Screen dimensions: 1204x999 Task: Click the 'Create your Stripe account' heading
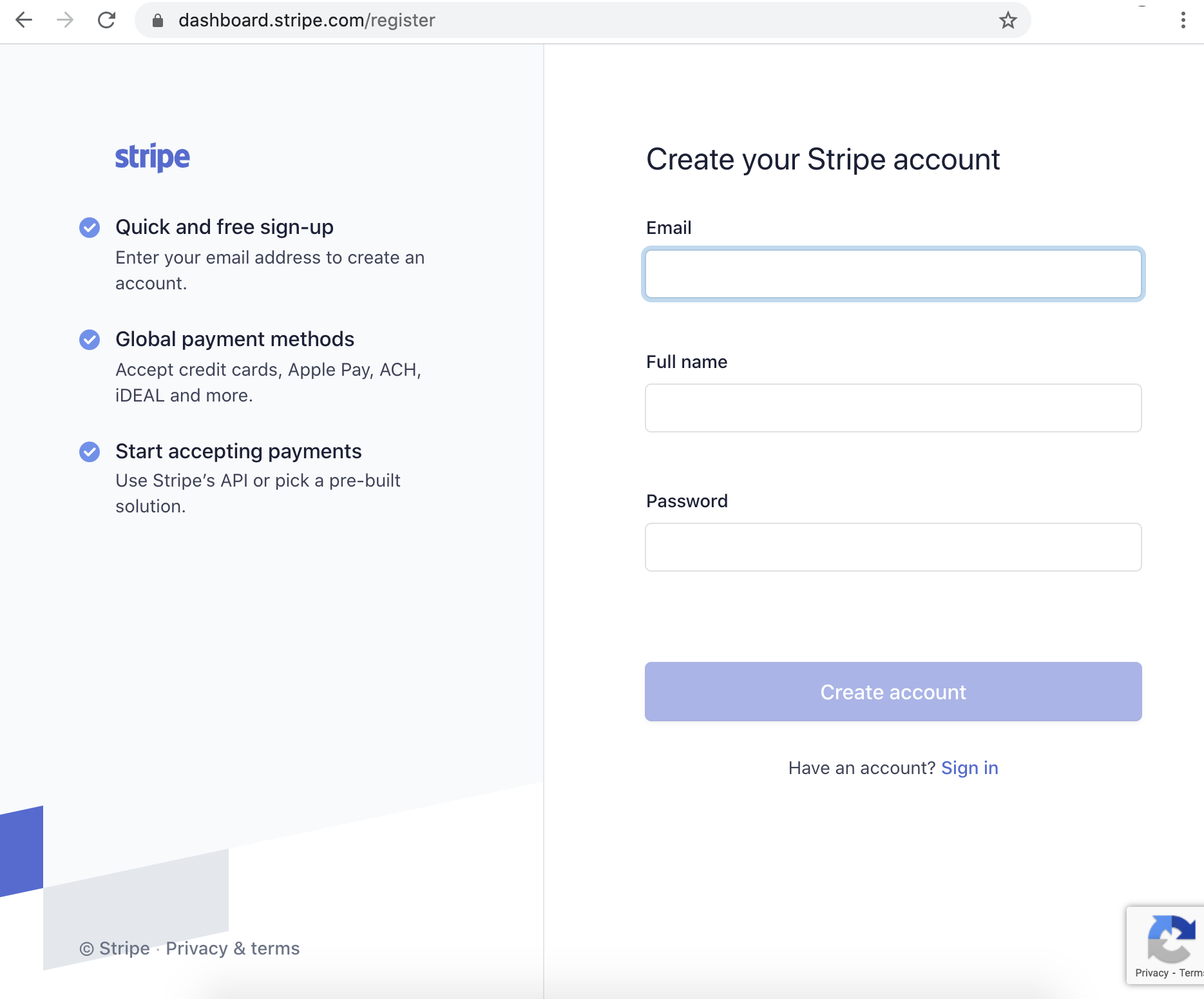point(823,159)
